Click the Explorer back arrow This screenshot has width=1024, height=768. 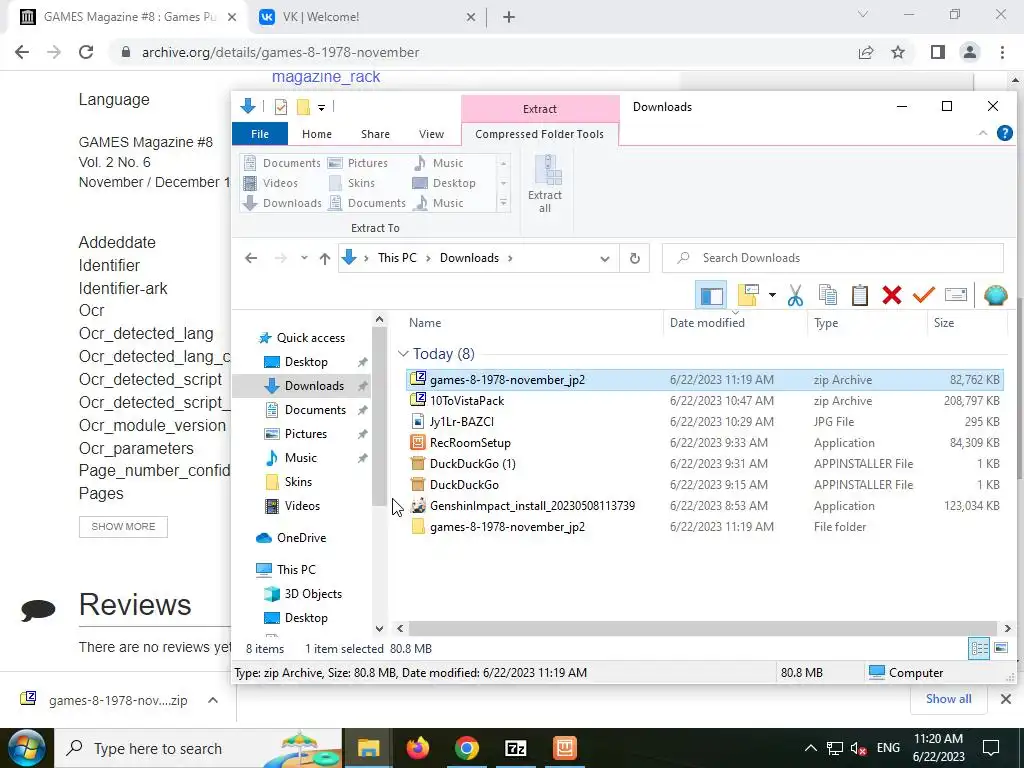pyautogui.click(x=251, y=258)
